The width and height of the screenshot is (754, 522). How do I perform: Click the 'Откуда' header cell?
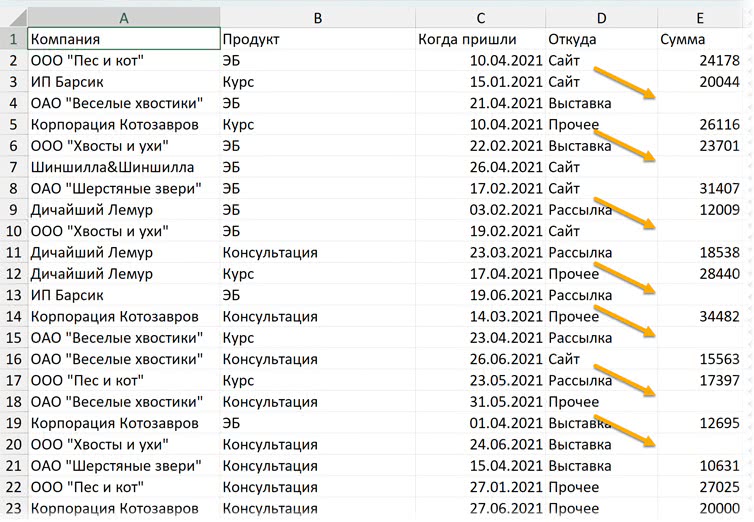click(602, 39)
